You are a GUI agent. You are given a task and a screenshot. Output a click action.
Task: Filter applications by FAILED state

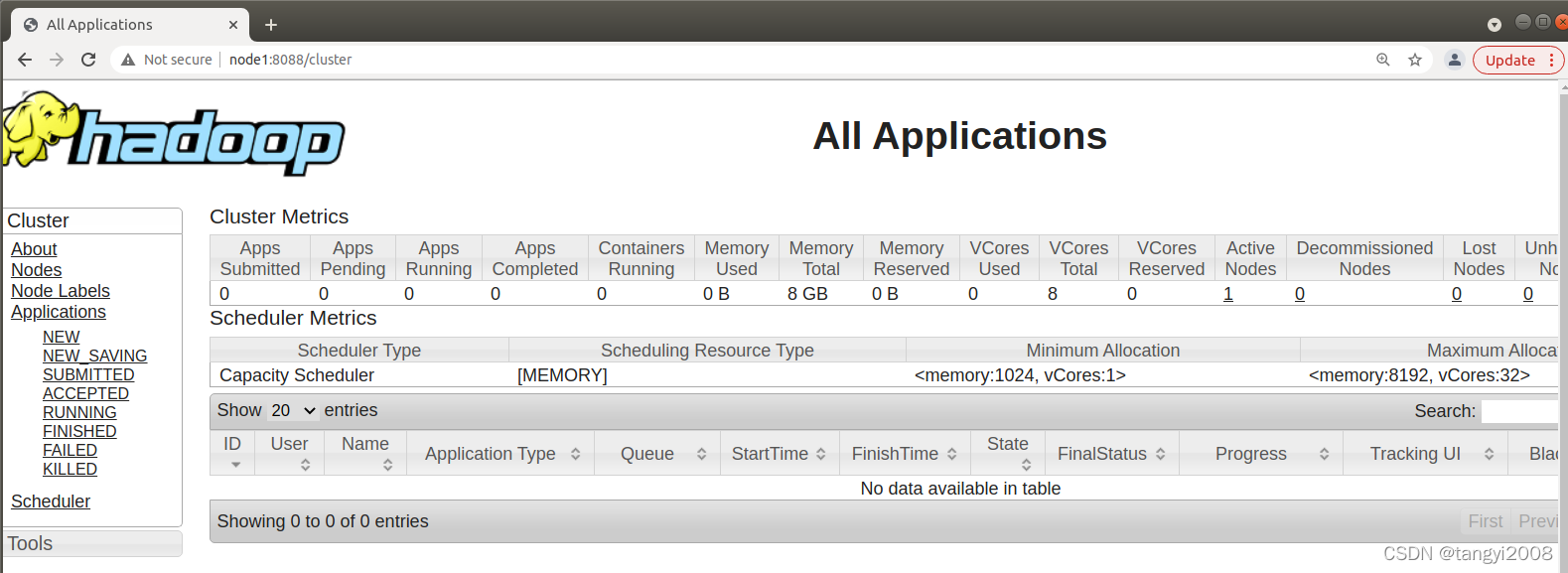pyautogui.click(x=70, y=450)
